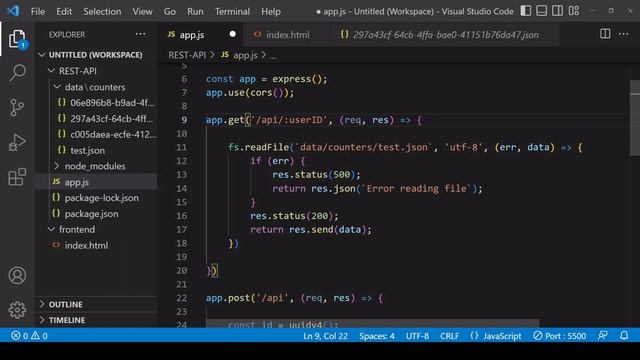
Task: Go to line via Ln 9, Col 22
Action: pos(325,336)
